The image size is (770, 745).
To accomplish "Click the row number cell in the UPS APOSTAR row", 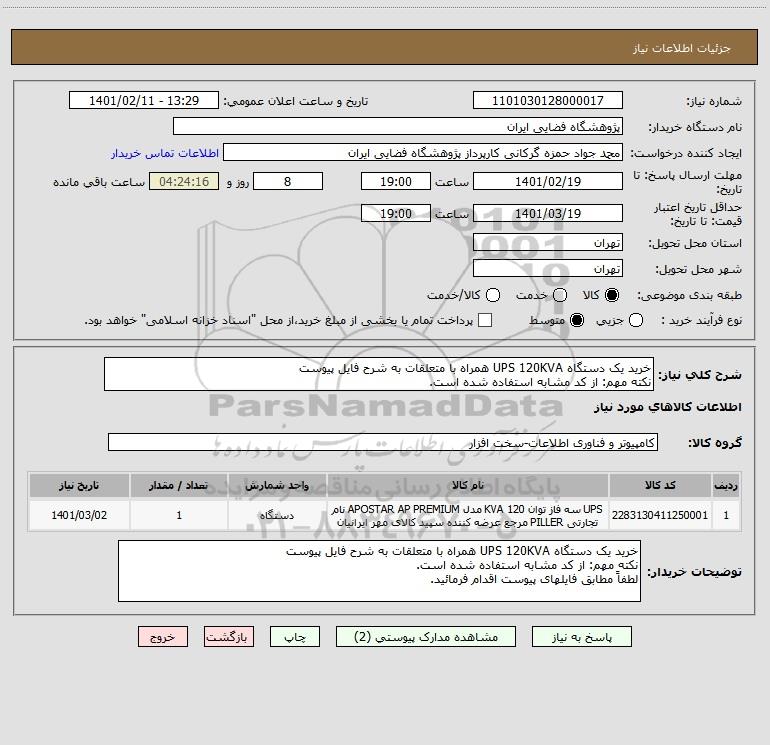I will click(726, 515).
